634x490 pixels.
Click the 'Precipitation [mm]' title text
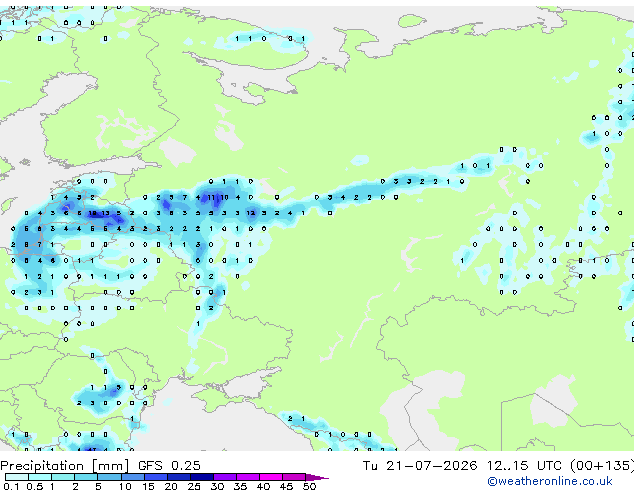point(65,466)
